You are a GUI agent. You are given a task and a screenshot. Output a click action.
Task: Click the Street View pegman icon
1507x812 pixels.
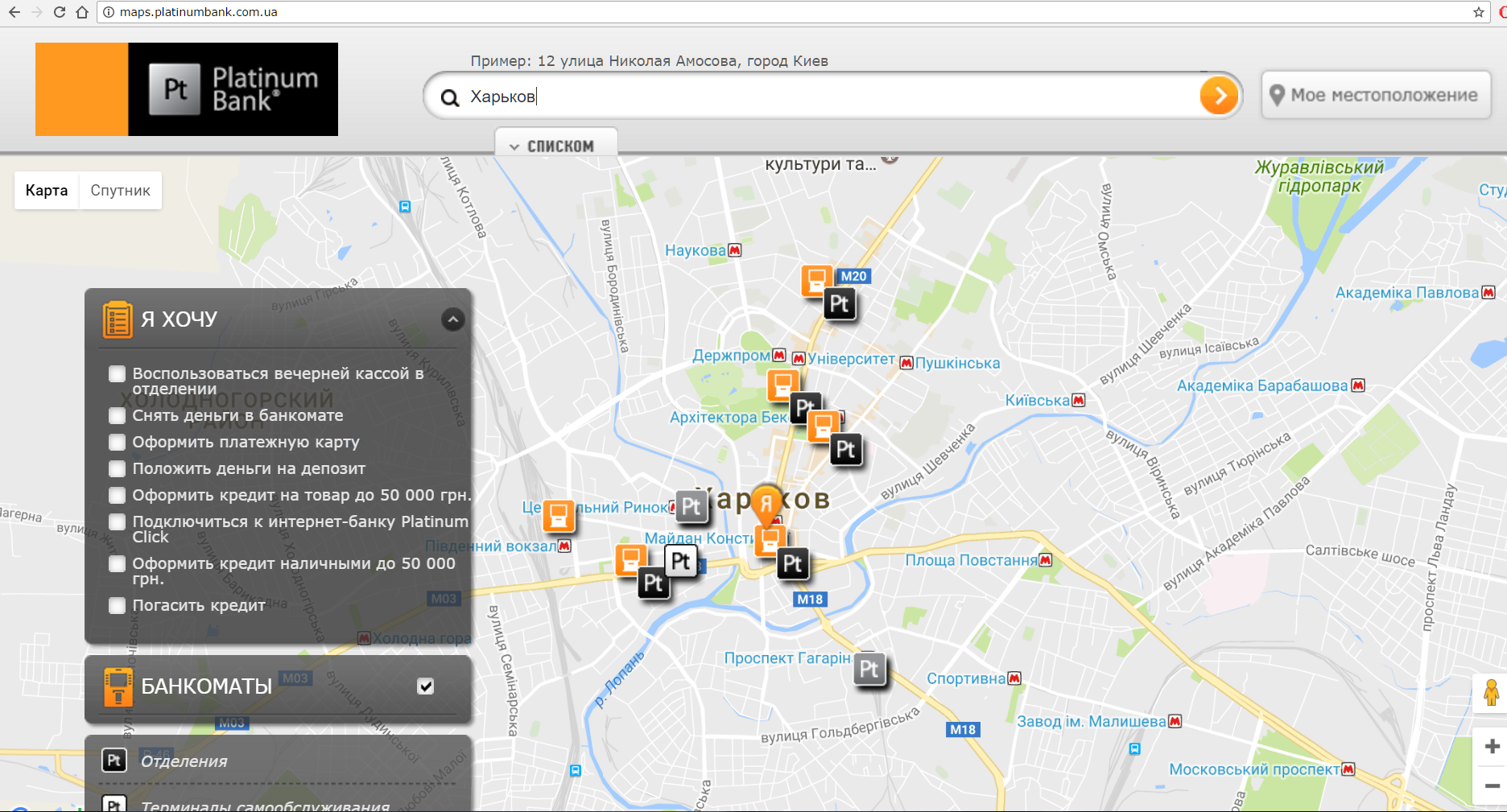1491,693
